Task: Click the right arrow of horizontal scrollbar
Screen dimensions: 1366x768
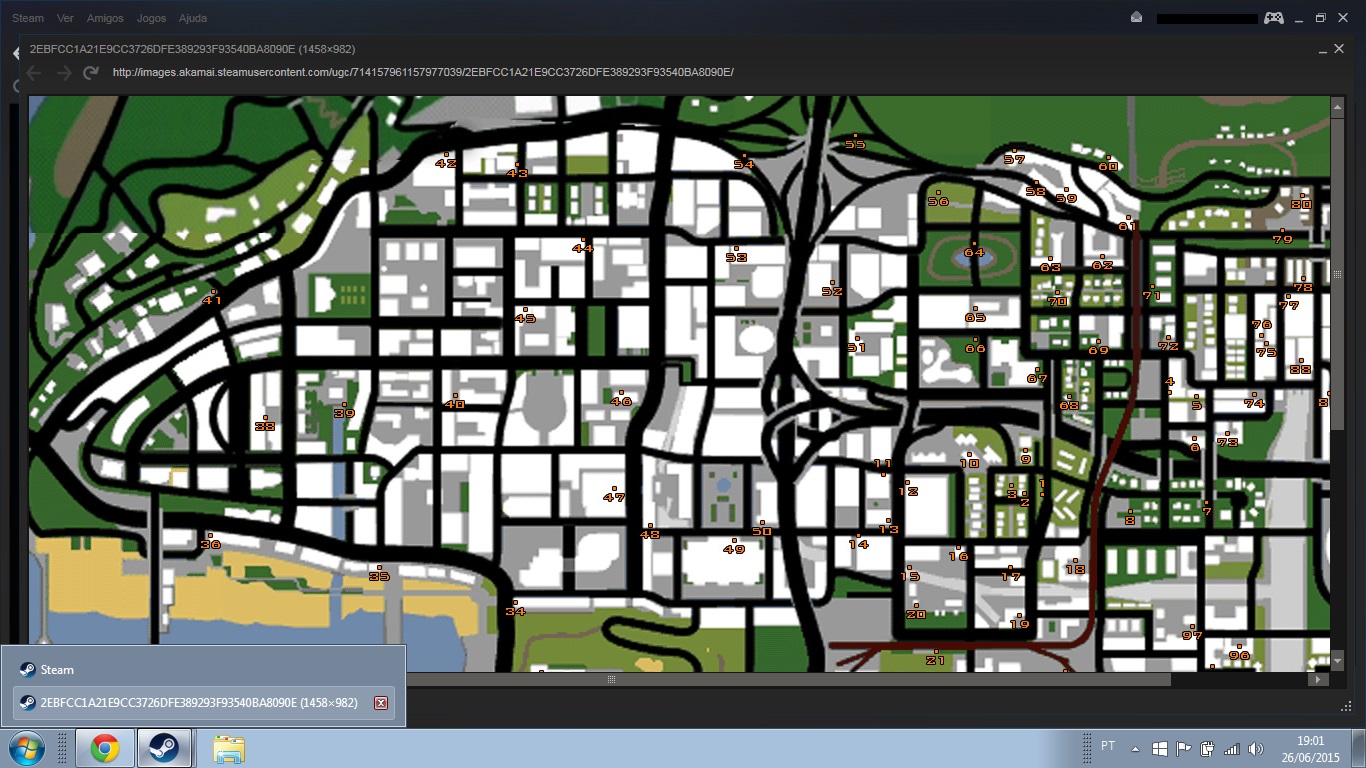Action: 1319,679
